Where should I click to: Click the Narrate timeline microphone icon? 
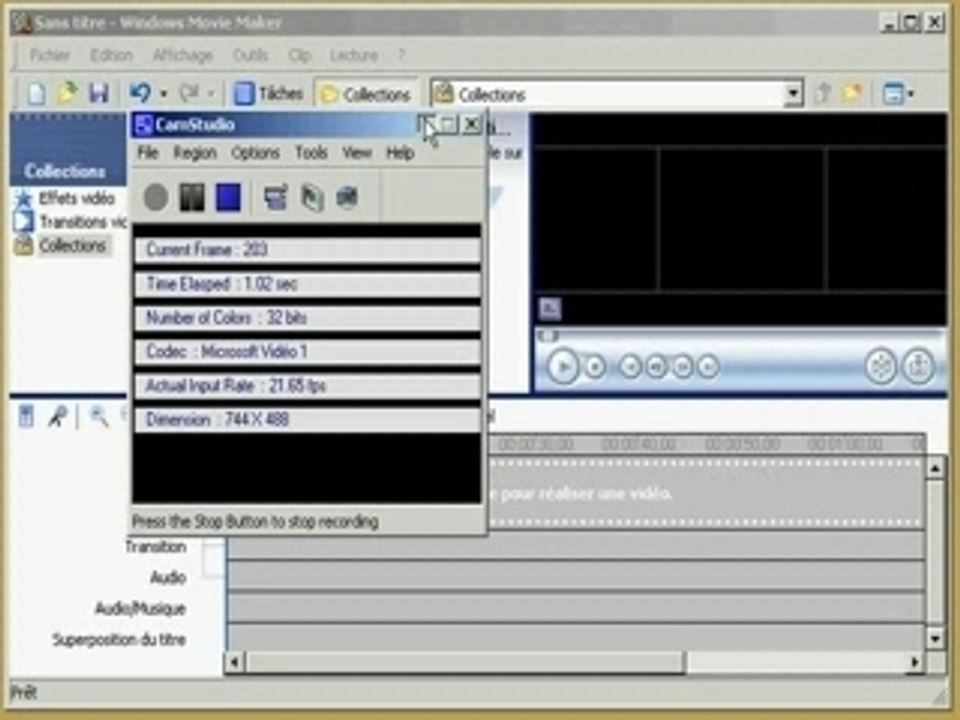(x=58, y=416)
